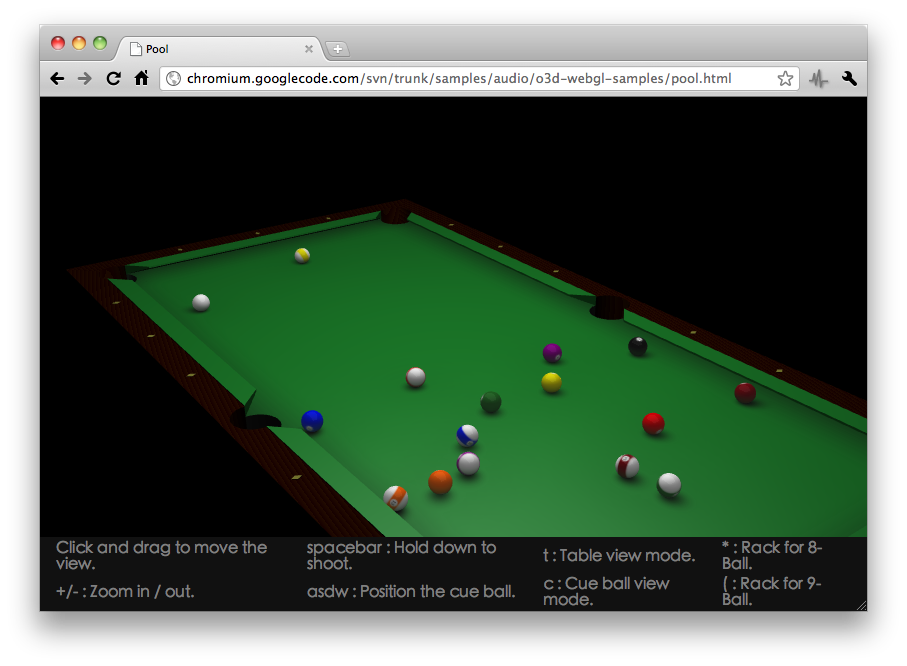Open the wrench settings menu
Screen dimensions: 907x666
pyautogui.click(x=849, y=78)
